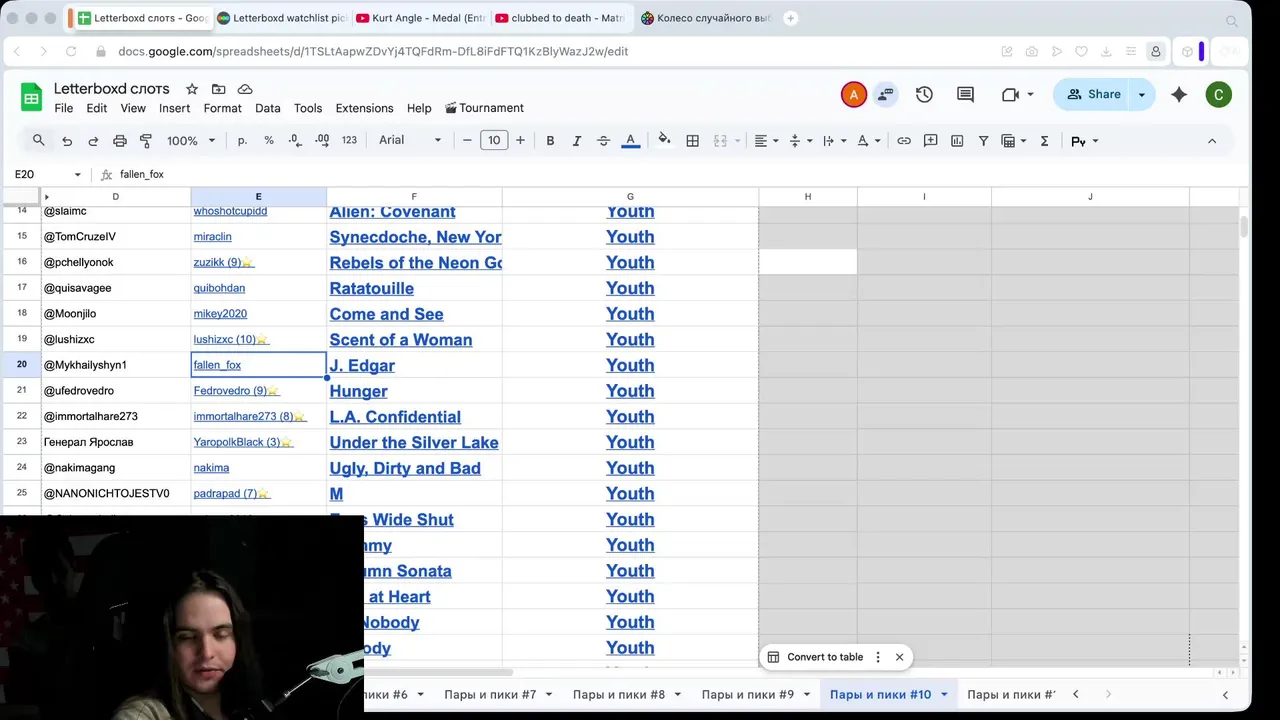Choose a text color
The width and height of the screenshot is (1280, 720).
coord(630,141)
